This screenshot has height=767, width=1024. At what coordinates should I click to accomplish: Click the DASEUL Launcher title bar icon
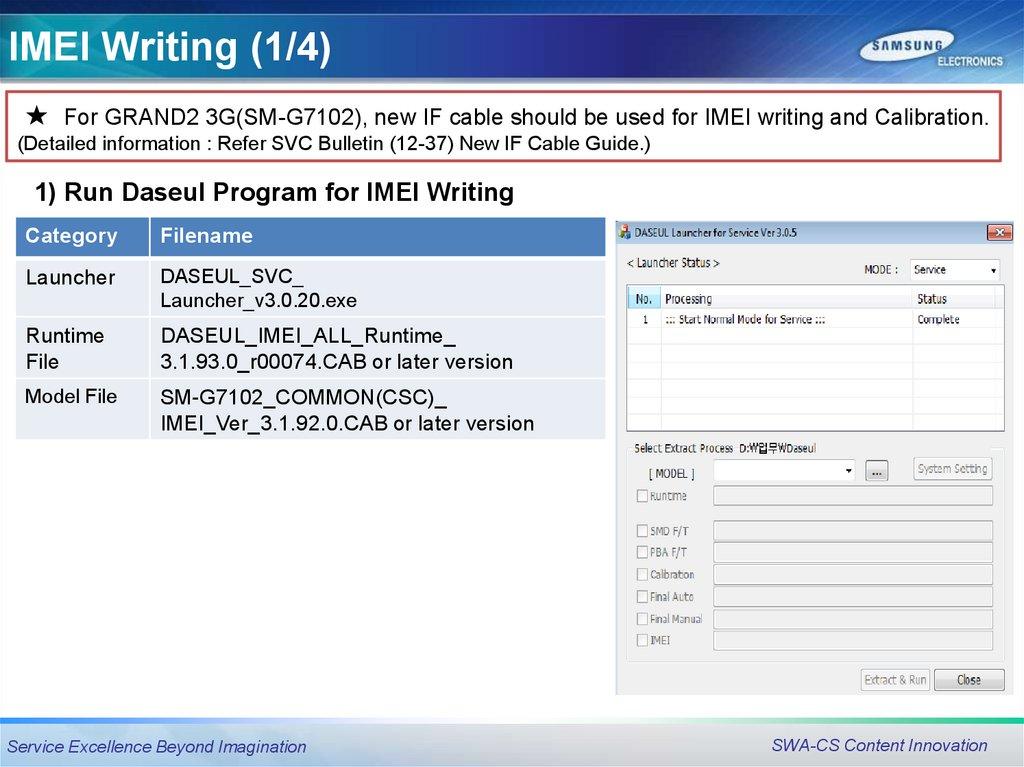click(625, 232)
